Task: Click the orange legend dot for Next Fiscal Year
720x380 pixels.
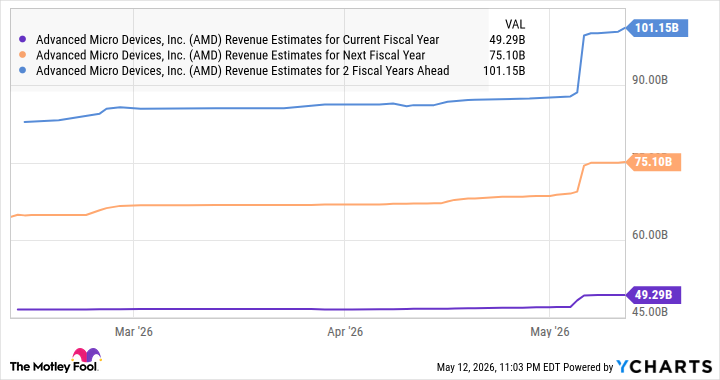Action: tap(22, 56)
